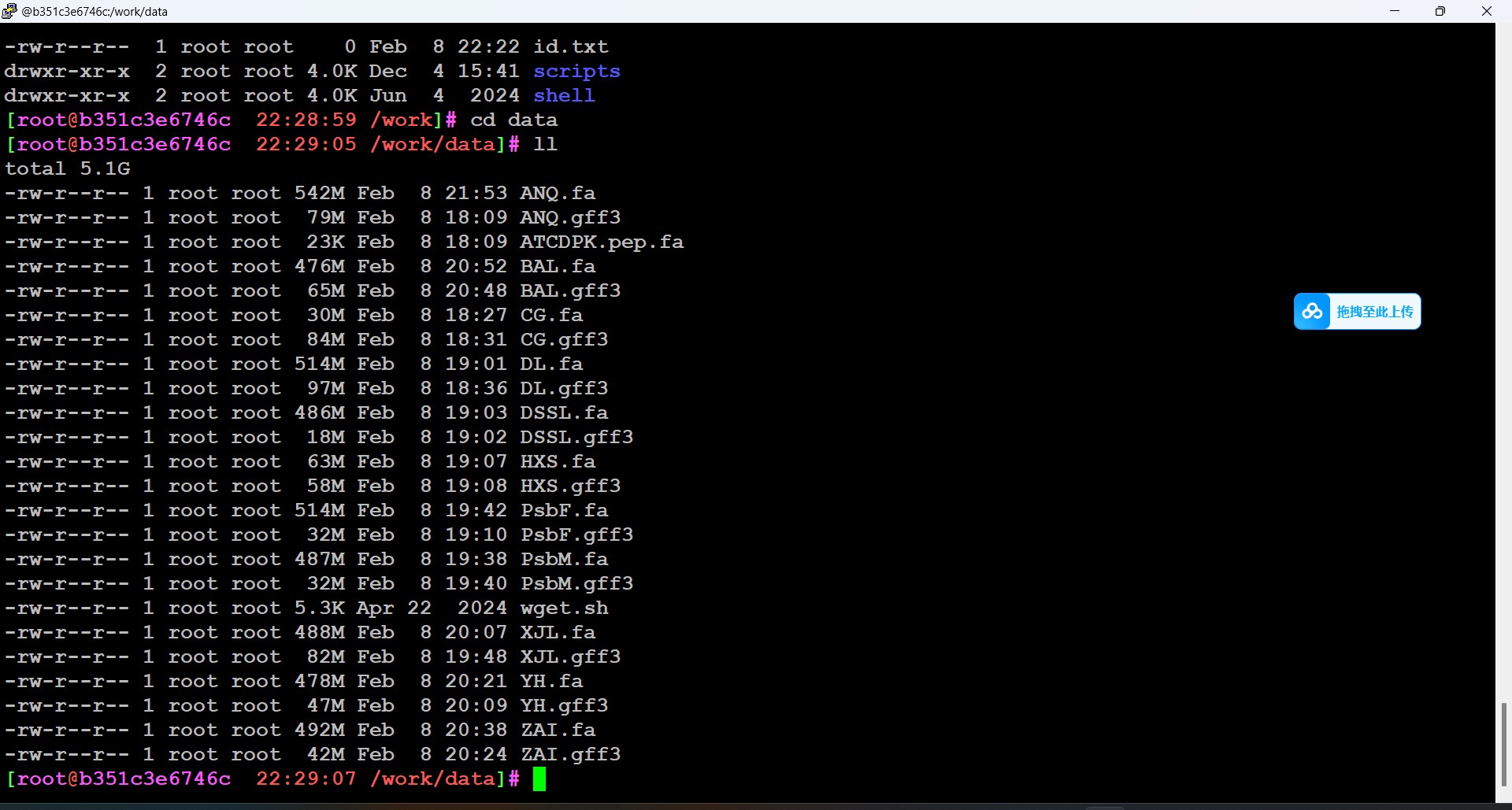Click the ll command text
Image resolution: width=1512 pixels, height=810 pixels.
click(545, 145)
